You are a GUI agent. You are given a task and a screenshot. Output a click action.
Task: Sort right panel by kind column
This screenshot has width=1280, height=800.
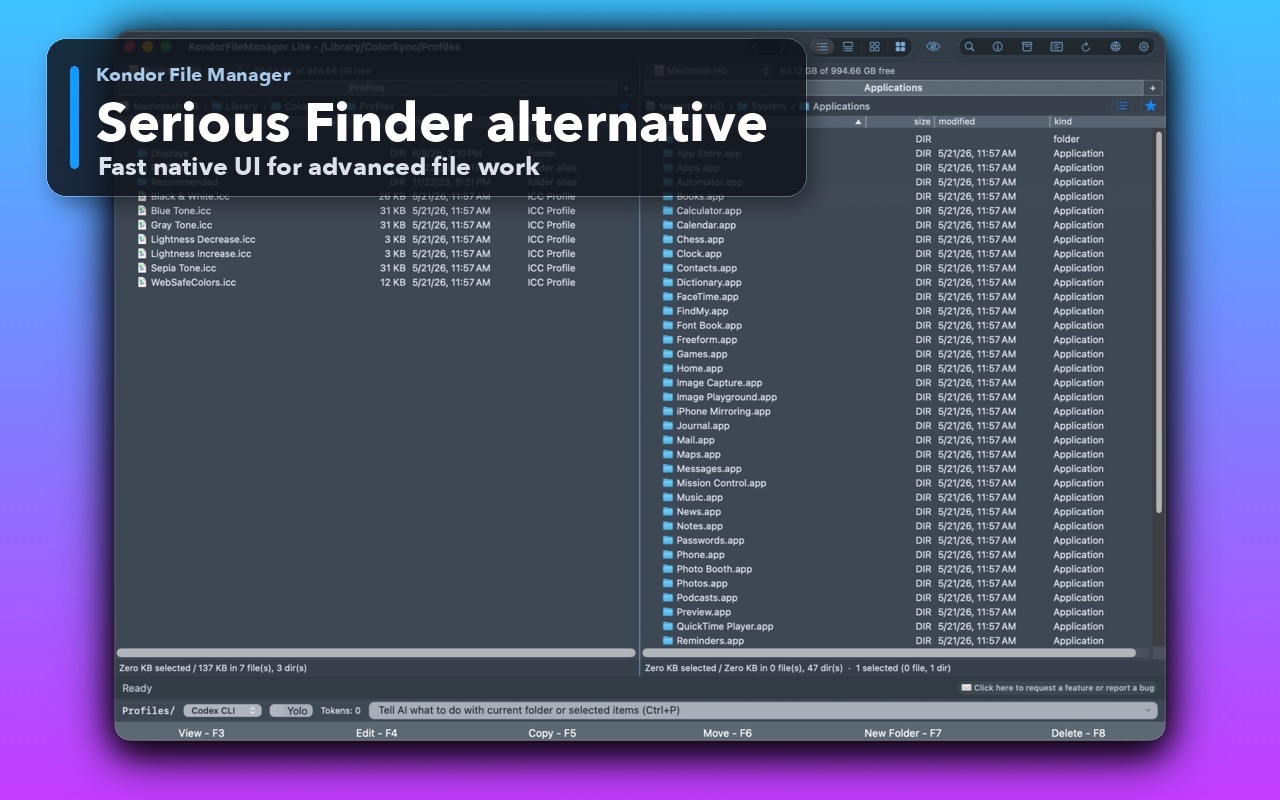1063,121
